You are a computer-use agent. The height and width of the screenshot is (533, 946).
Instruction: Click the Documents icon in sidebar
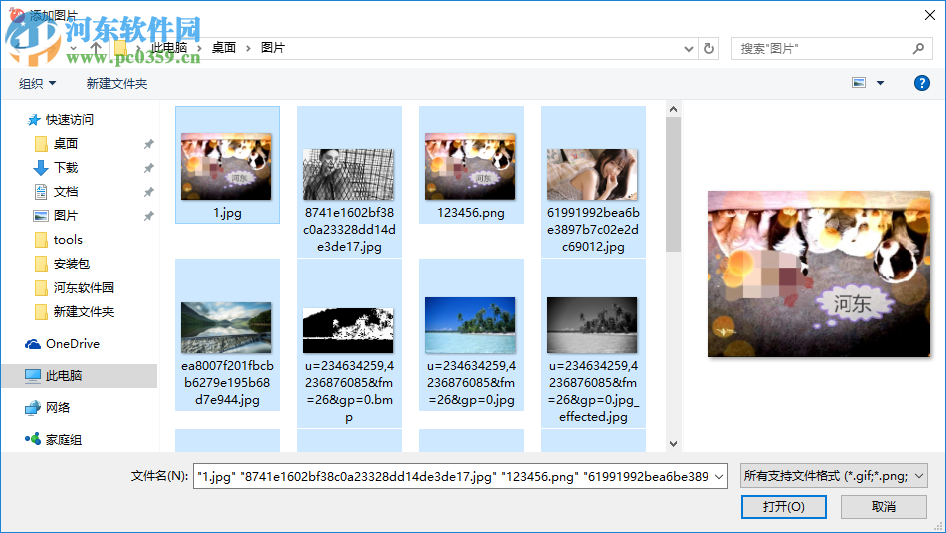pyautogui.click(x=40, y=192)
